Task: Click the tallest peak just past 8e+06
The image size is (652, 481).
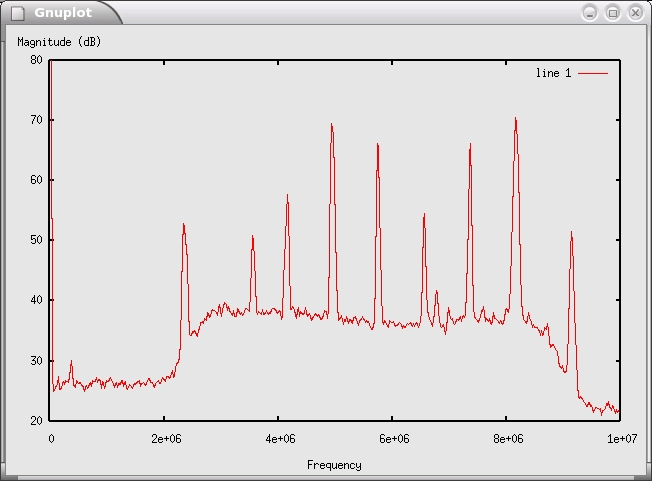Action: click(x=516, y=120)
